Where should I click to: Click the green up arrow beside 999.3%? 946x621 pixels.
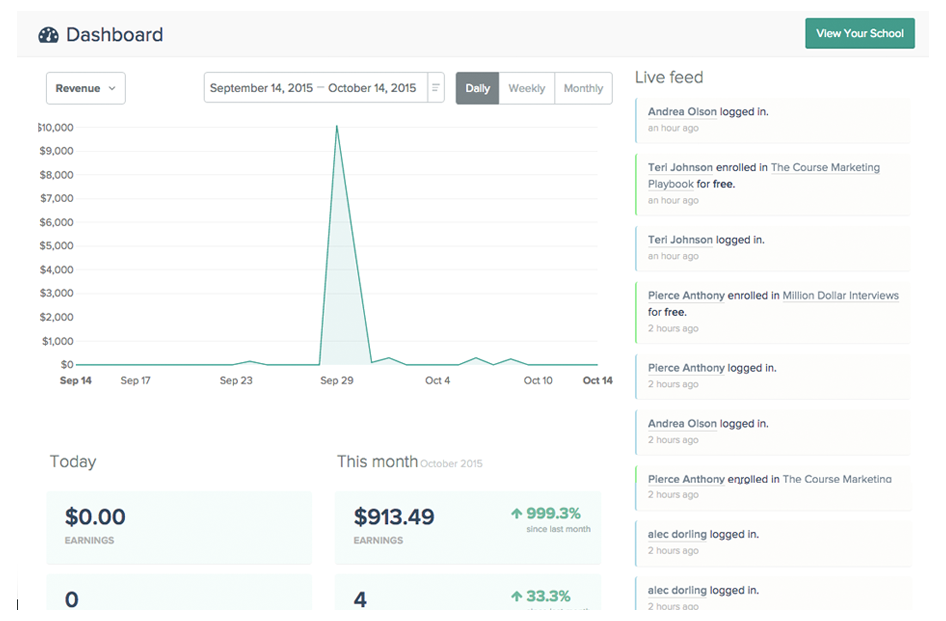click(517, 513)
